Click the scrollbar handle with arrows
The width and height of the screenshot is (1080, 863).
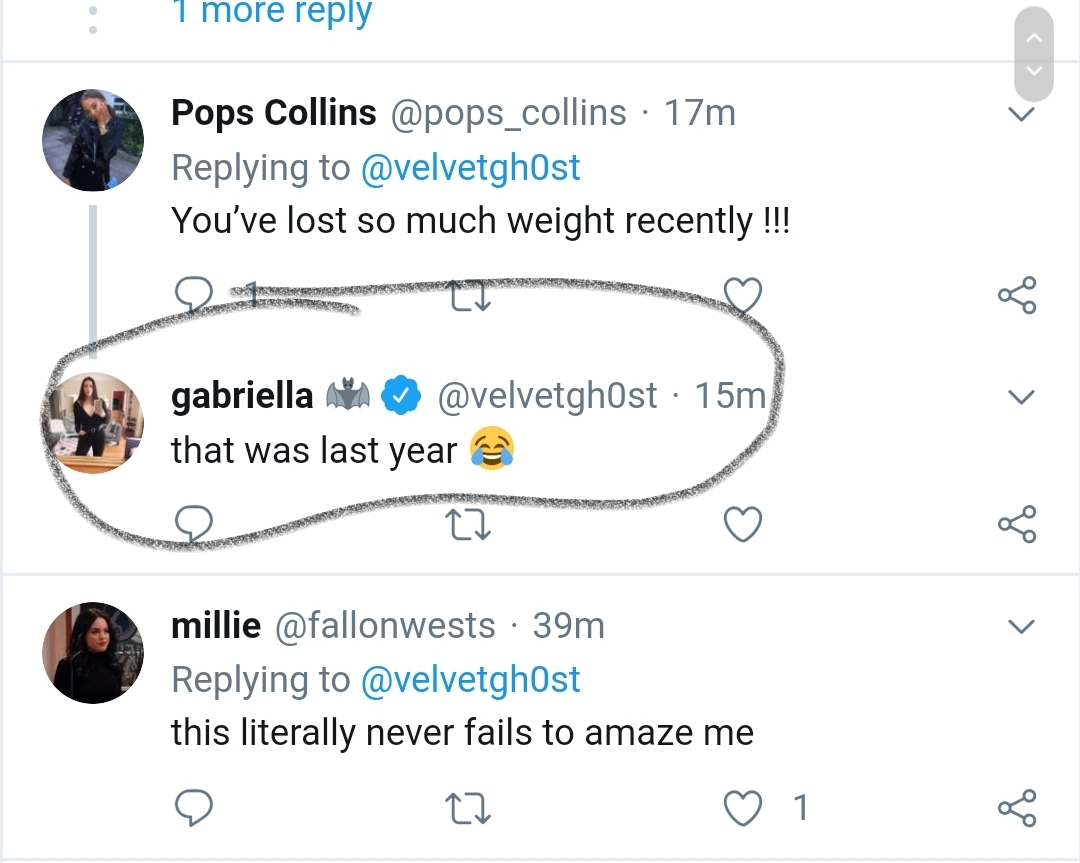click(1034, 54)
